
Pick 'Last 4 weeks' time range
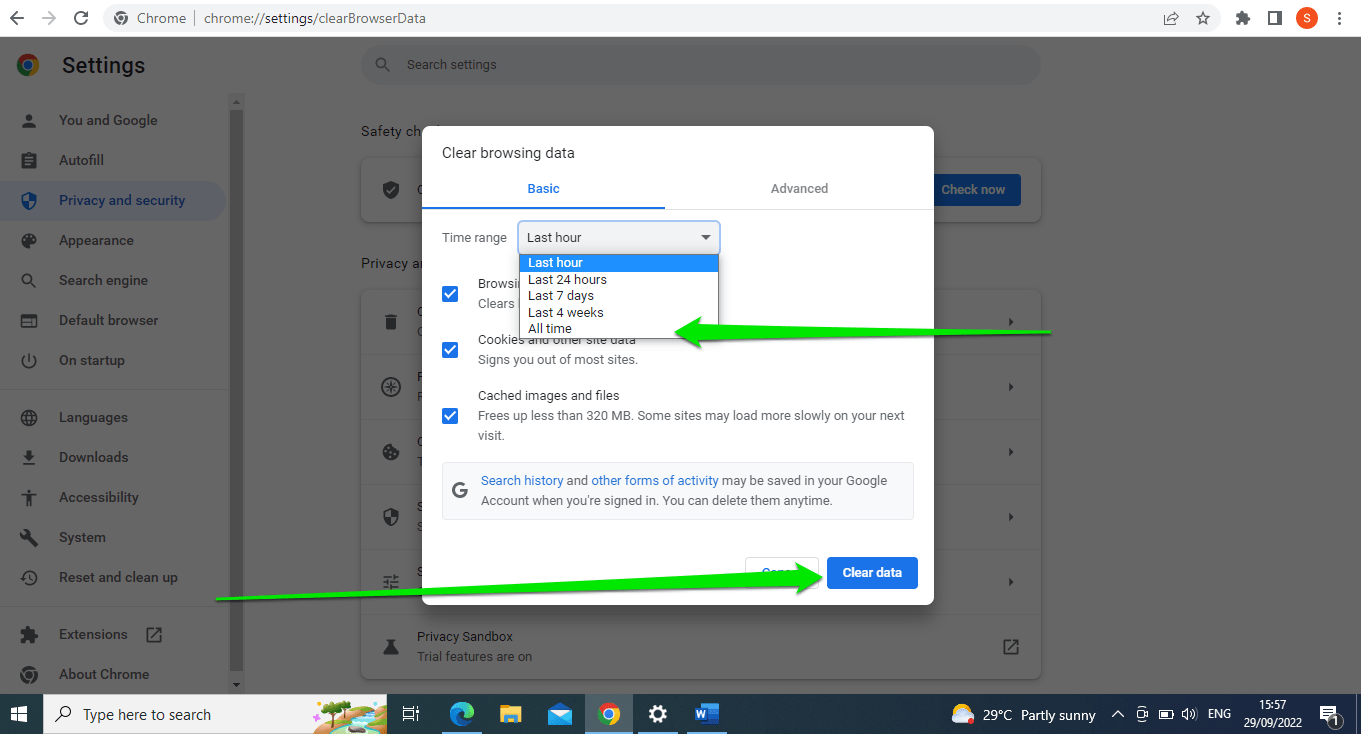coord(565,313)
